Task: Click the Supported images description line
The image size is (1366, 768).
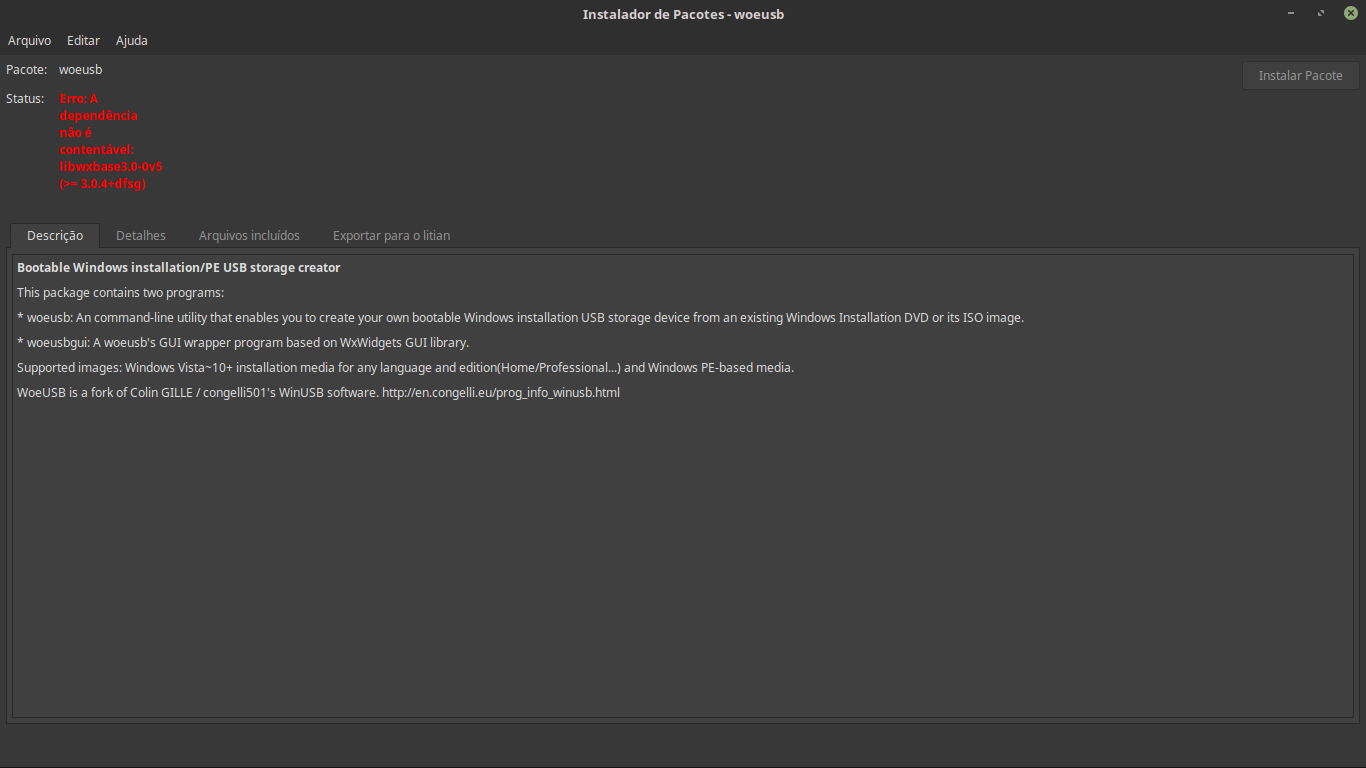Action: click(405, 368)
